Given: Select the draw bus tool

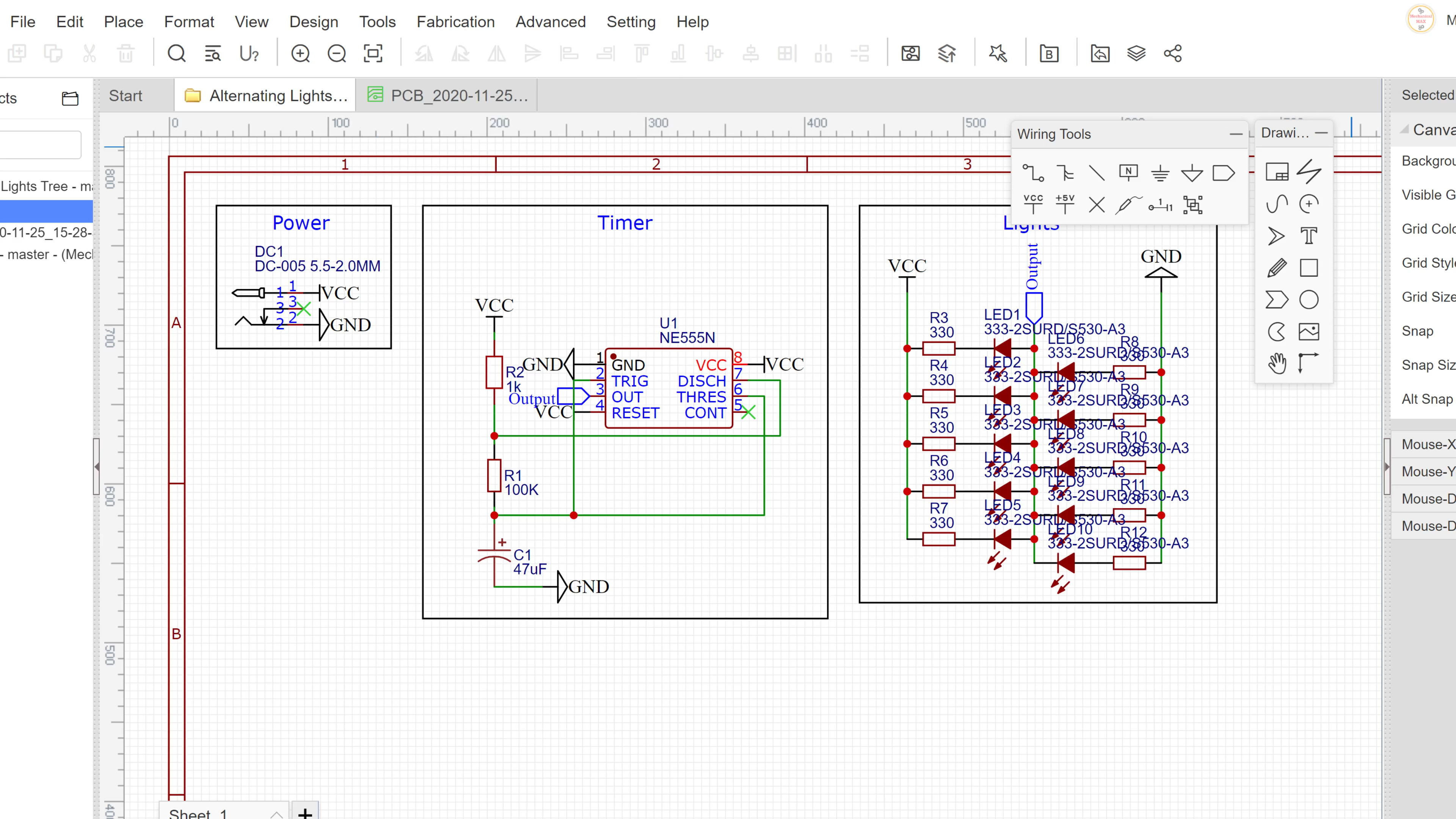Looking at the screenshot, I should click(1065, 172).
